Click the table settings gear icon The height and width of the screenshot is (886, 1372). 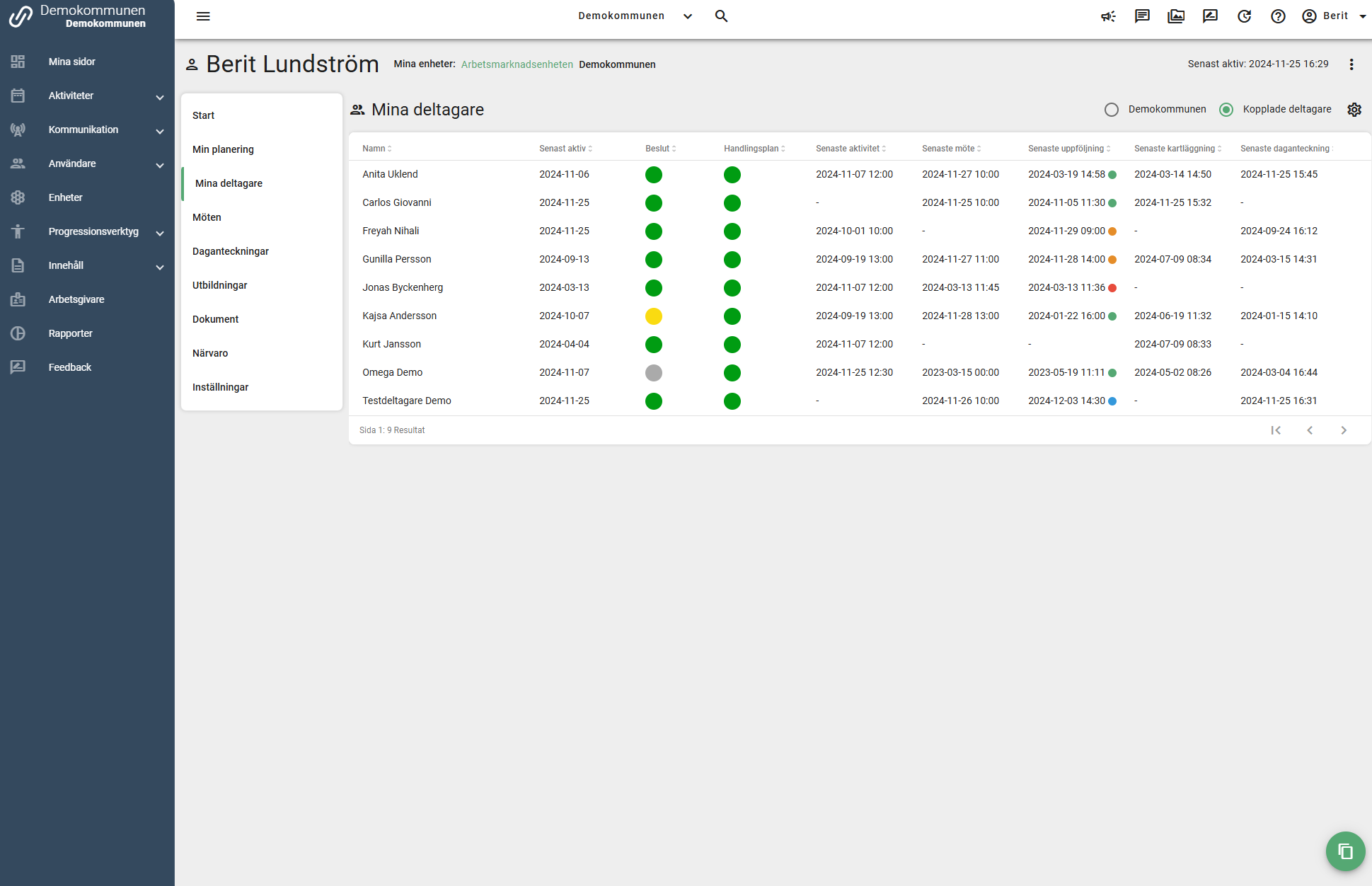tap(1354, 110)
